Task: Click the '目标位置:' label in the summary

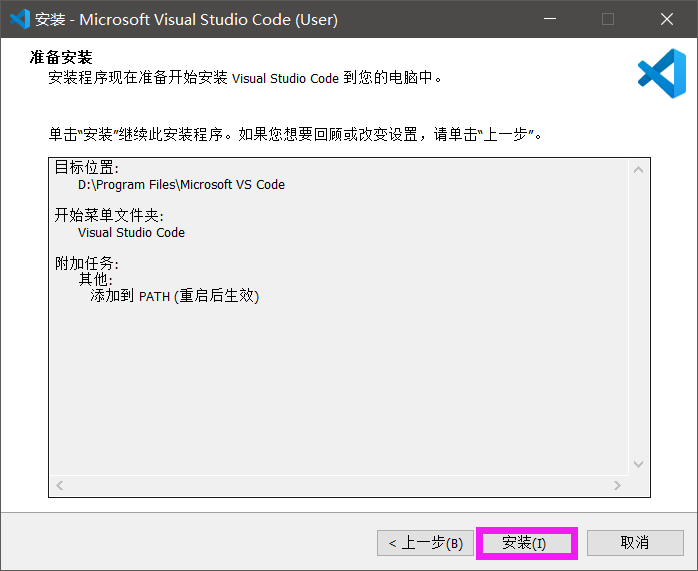Action: pos(87,168)
